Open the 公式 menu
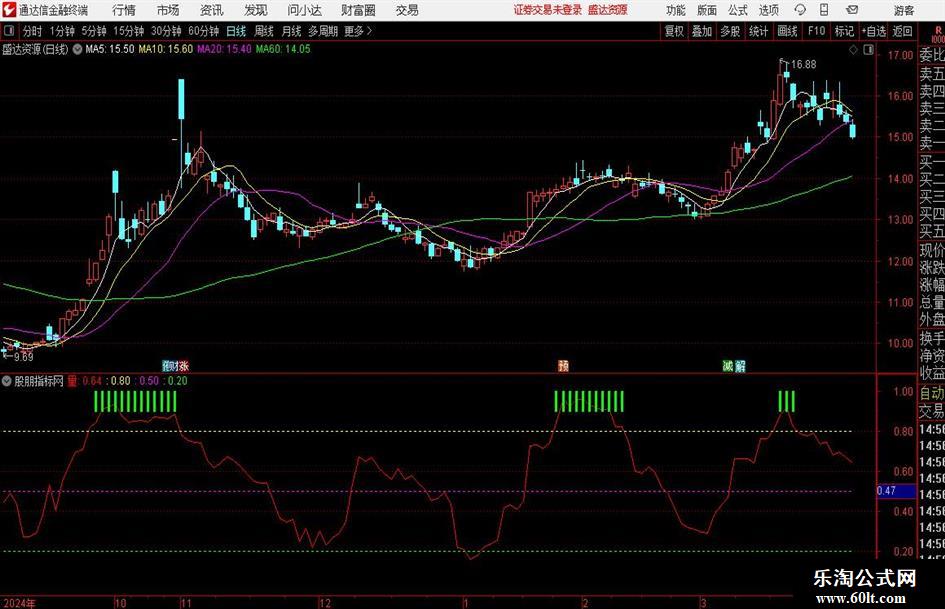Viewport: 945px width, 609px height. click(x=738, y=10)
